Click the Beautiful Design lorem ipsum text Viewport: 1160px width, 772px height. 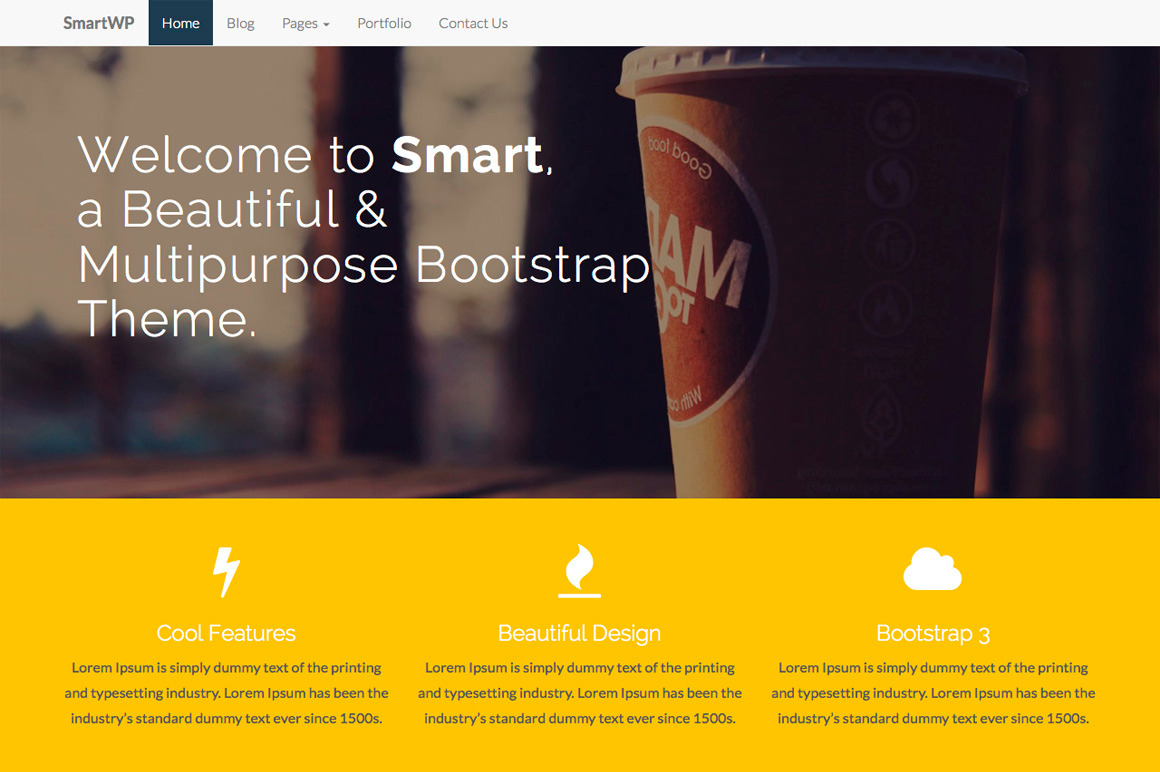click(579, 692)
